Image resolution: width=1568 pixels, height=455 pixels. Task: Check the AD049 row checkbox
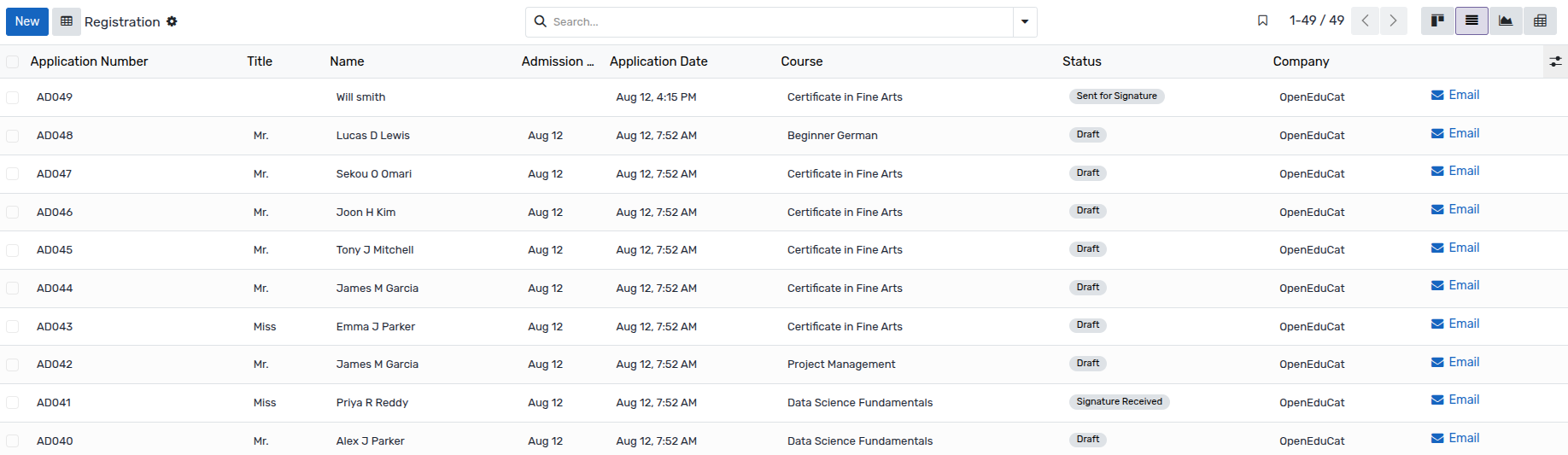click(x=12, y=97)
